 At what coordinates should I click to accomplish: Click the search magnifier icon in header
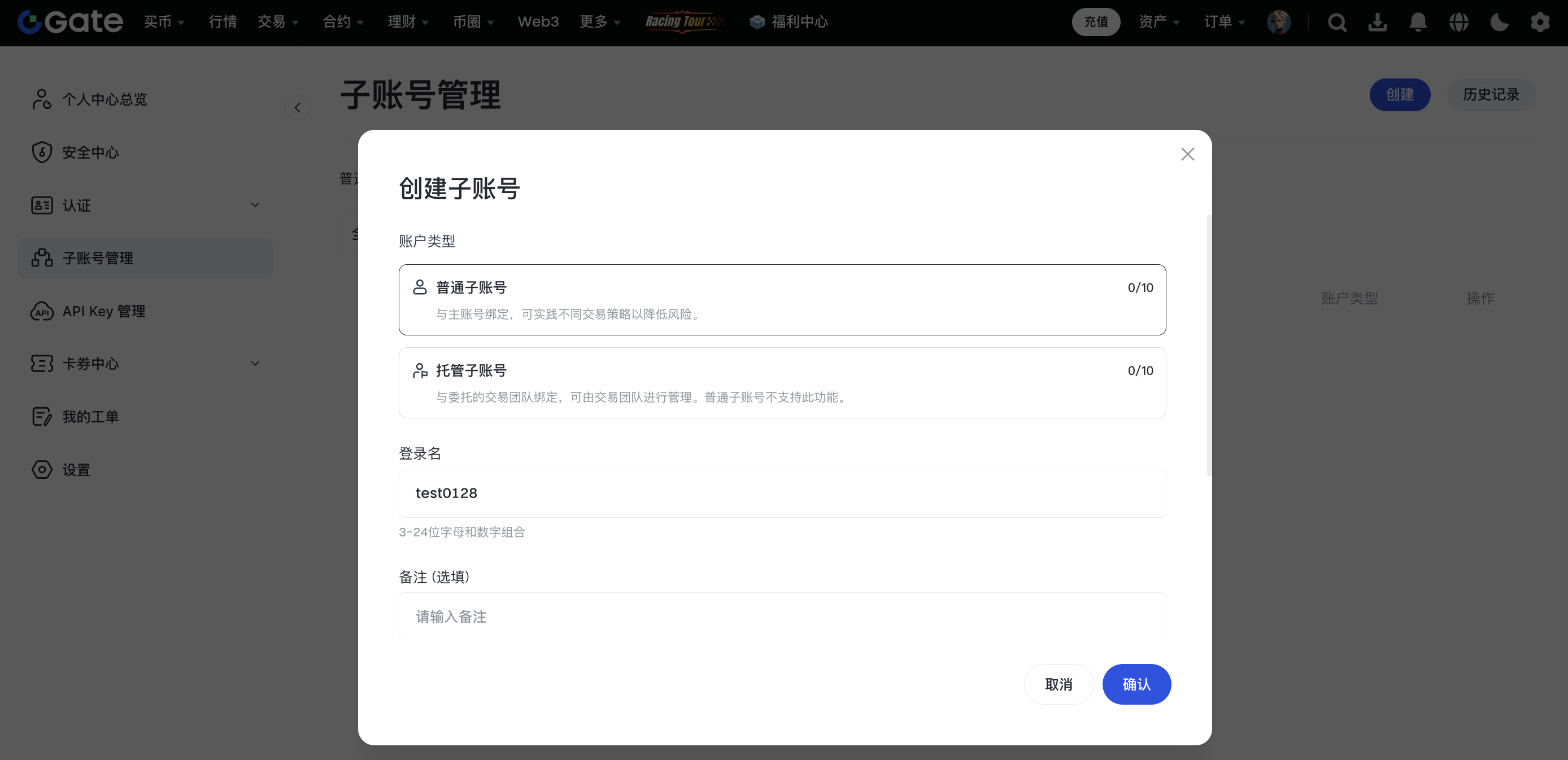[x=1336, y=23]
